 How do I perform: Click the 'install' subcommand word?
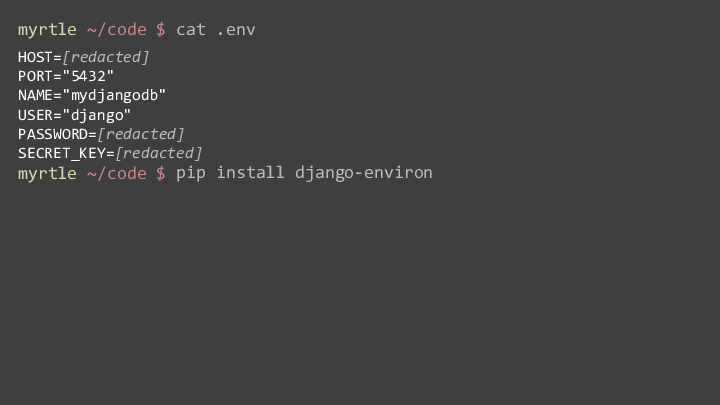[250, 173]
